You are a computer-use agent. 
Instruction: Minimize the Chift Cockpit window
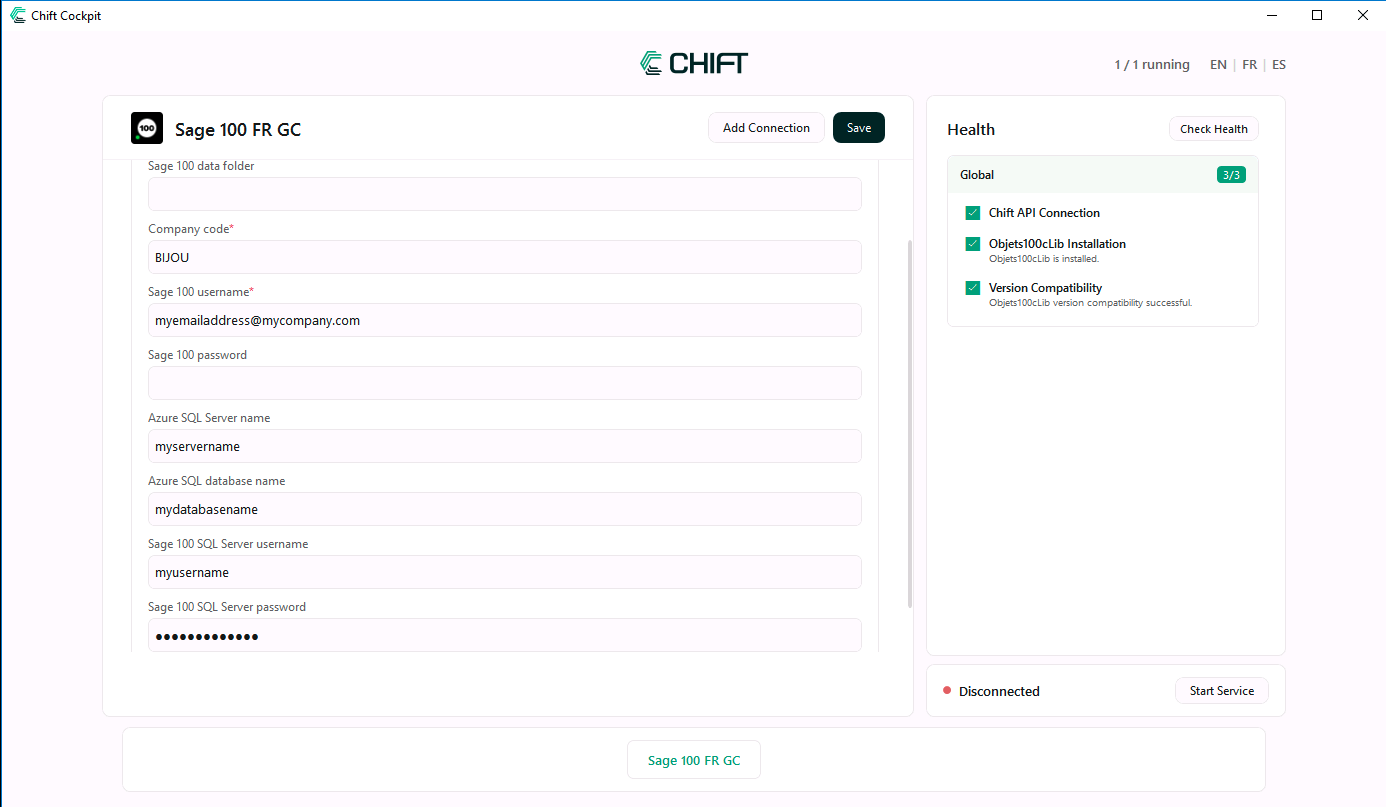pos(1272,15)
